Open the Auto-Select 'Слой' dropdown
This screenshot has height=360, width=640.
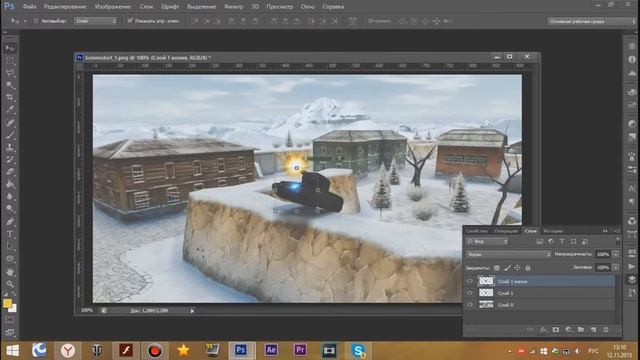coord(96,21)
